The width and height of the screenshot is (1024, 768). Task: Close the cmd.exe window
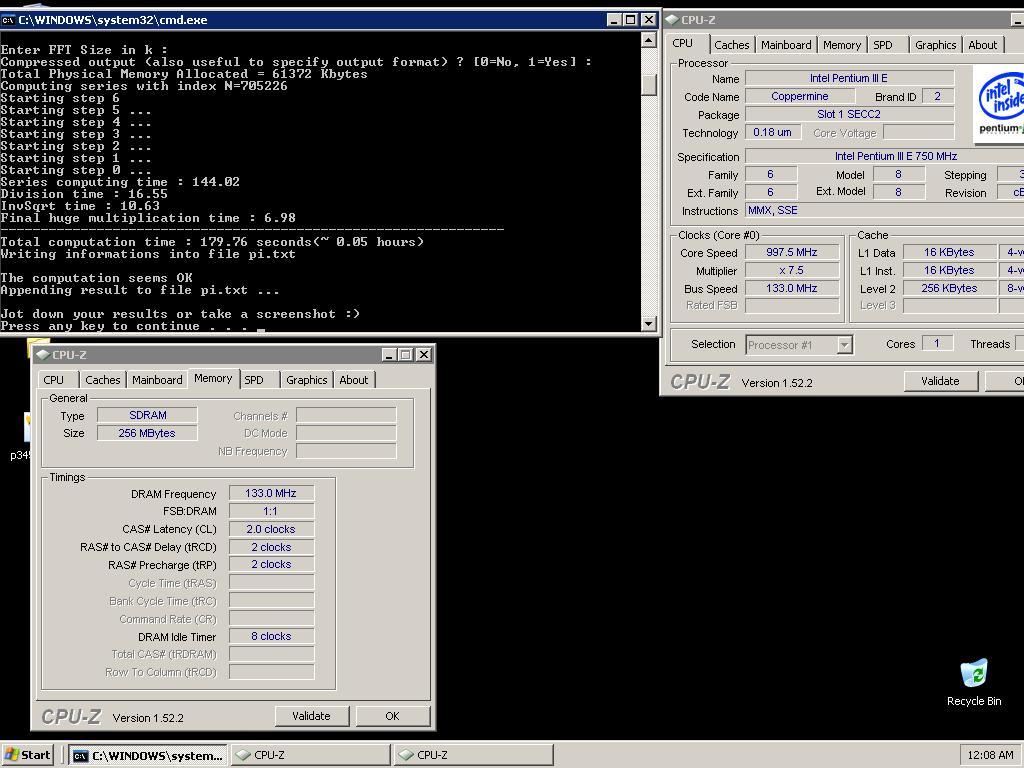coord(648,20)
